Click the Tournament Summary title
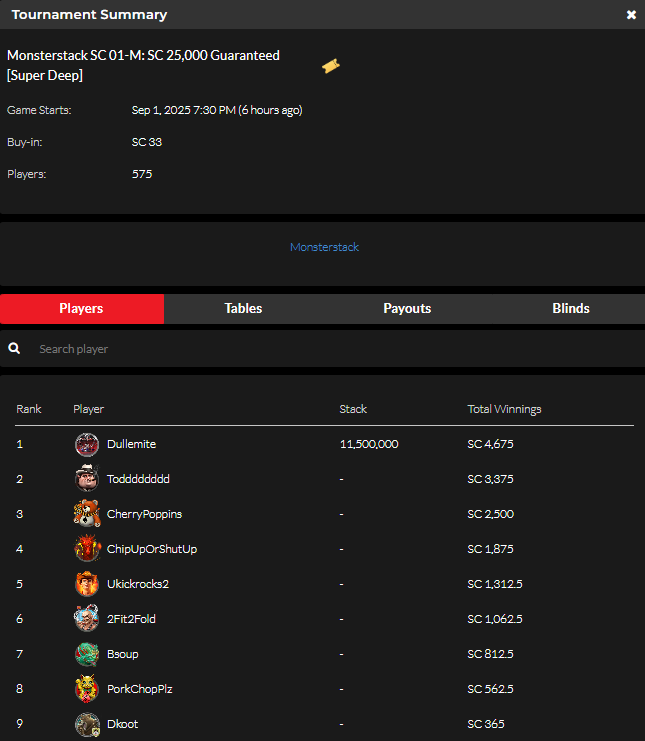Viewport: 645px width, 741px height. (89, 15)
